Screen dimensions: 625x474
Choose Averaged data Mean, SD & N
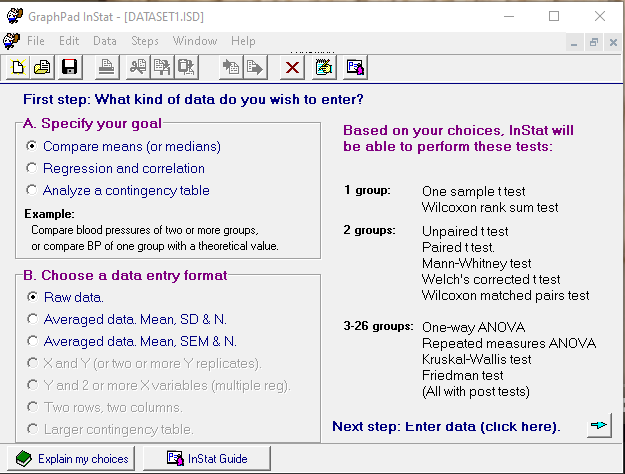[32, 319]
